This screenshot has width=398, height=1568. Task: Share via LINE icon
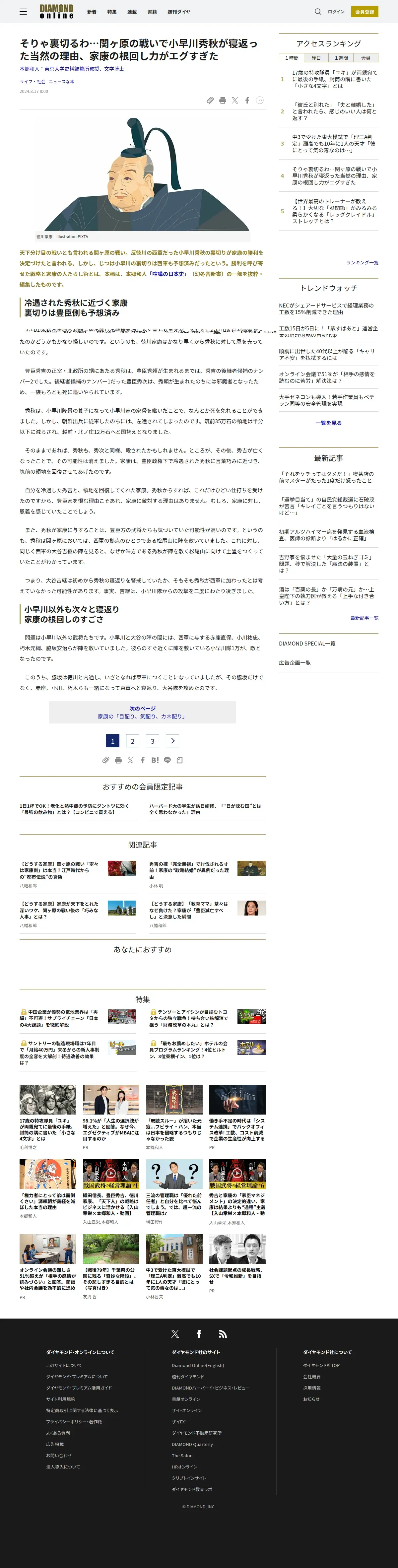tap(167, 760)
